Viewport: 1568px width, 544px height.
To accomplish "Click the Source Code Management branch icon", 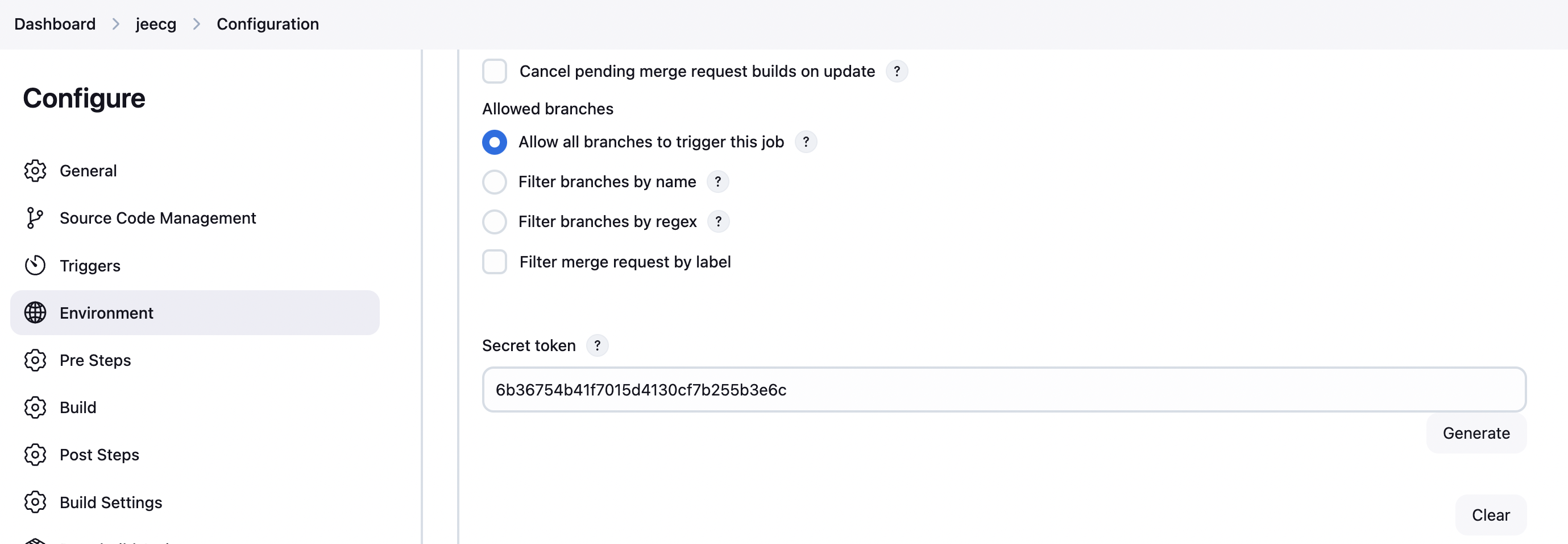I will pyautogui.click(x=35, y=217).
